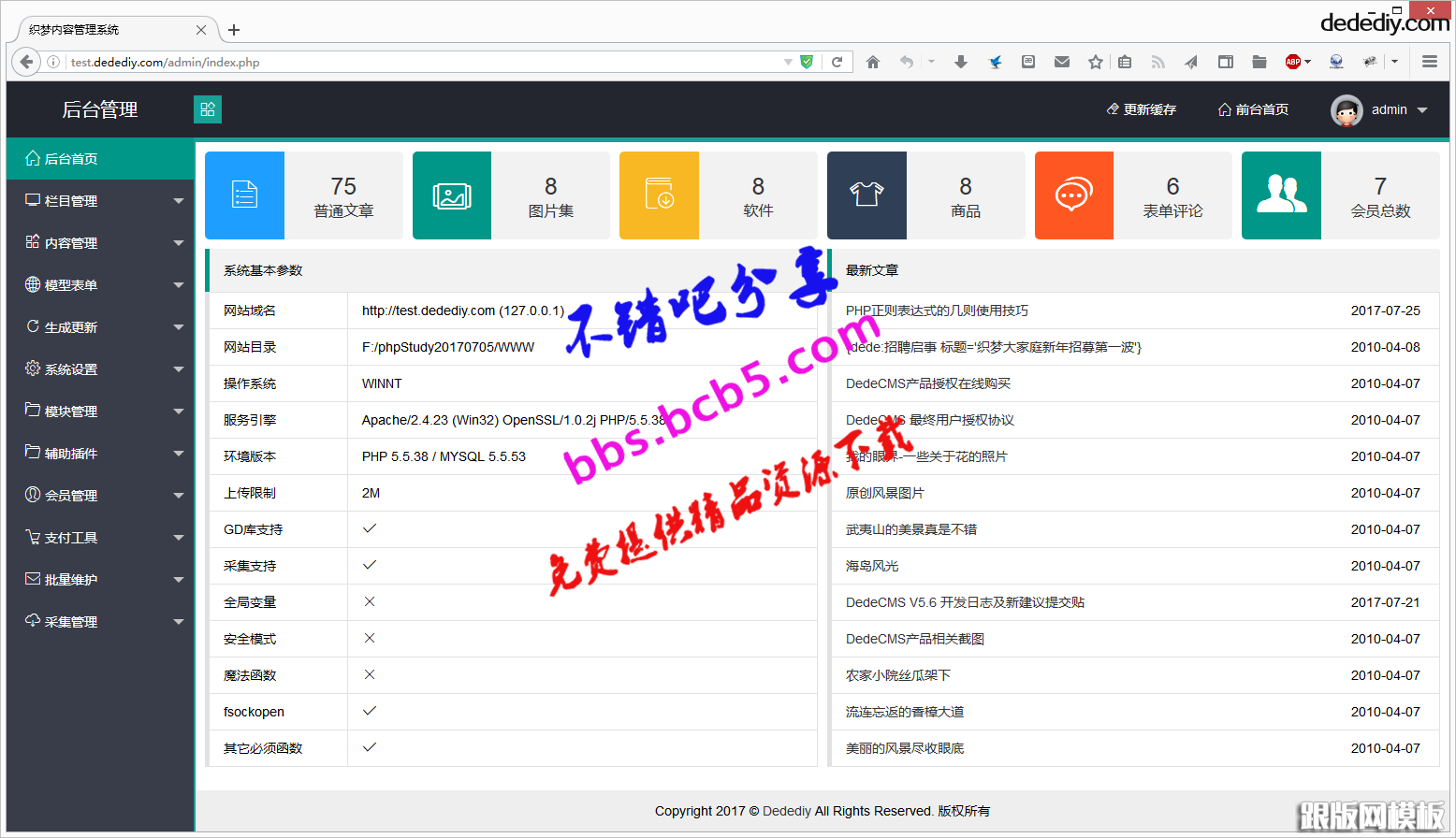Open article PHP正则表达式的几则使用技巧
Screen dimensions: 1456x838
(937, 311)
